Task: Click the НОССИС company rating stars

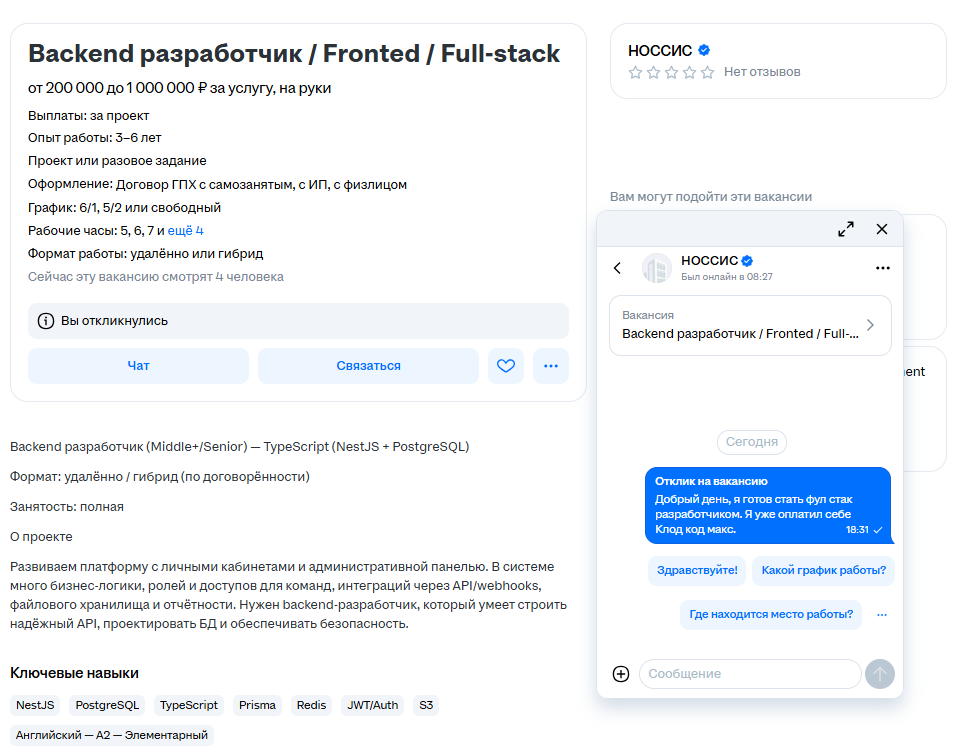Action: click(671, 72)
